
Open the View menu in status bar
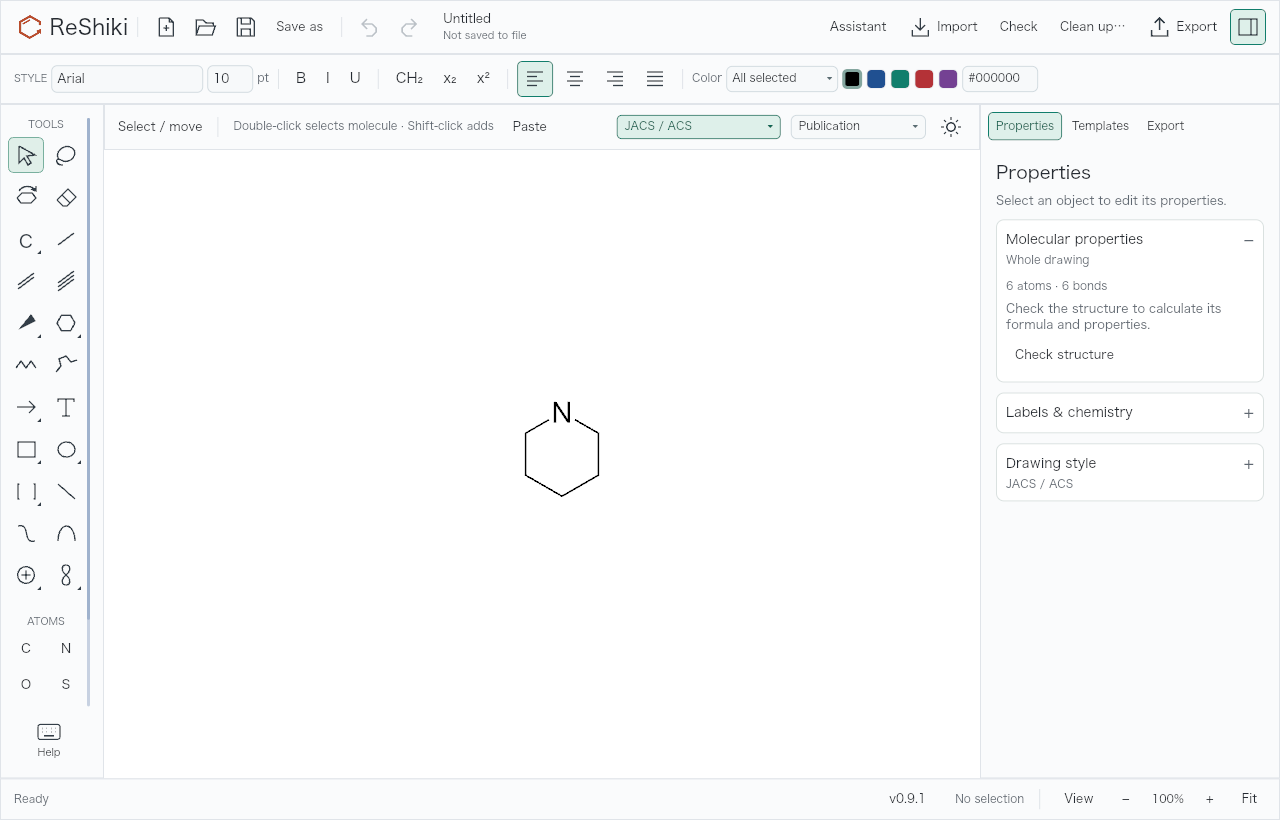(x=1078, y=799)
